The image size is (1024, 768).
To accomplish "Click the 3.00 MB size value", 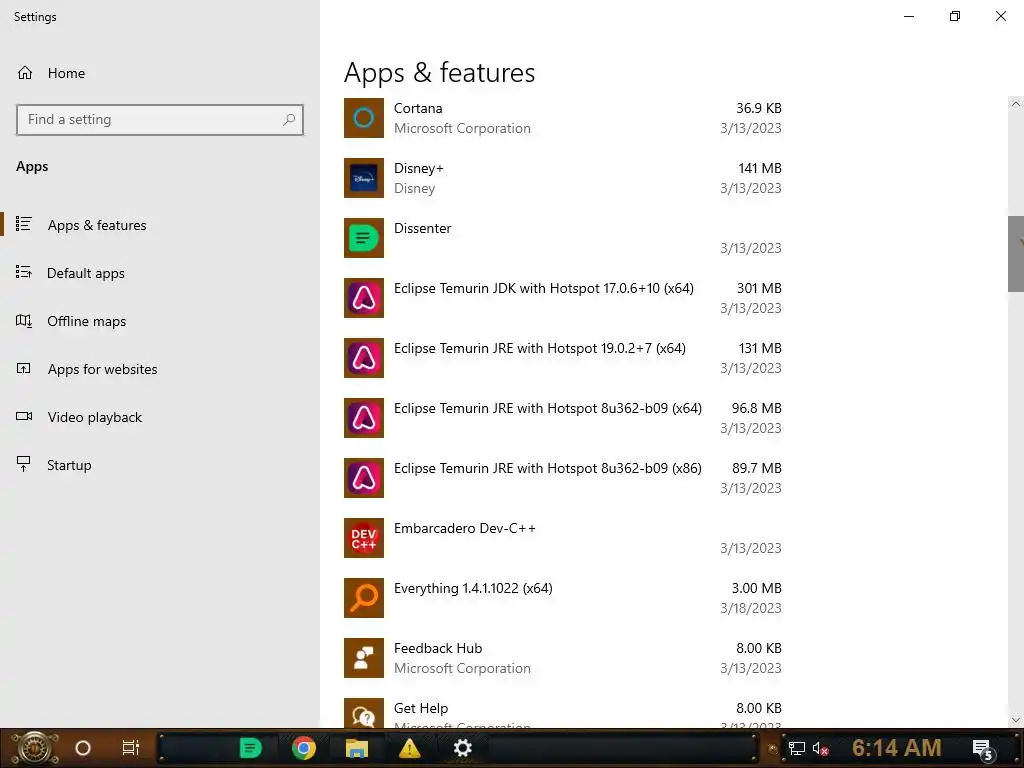I will 757,588.
